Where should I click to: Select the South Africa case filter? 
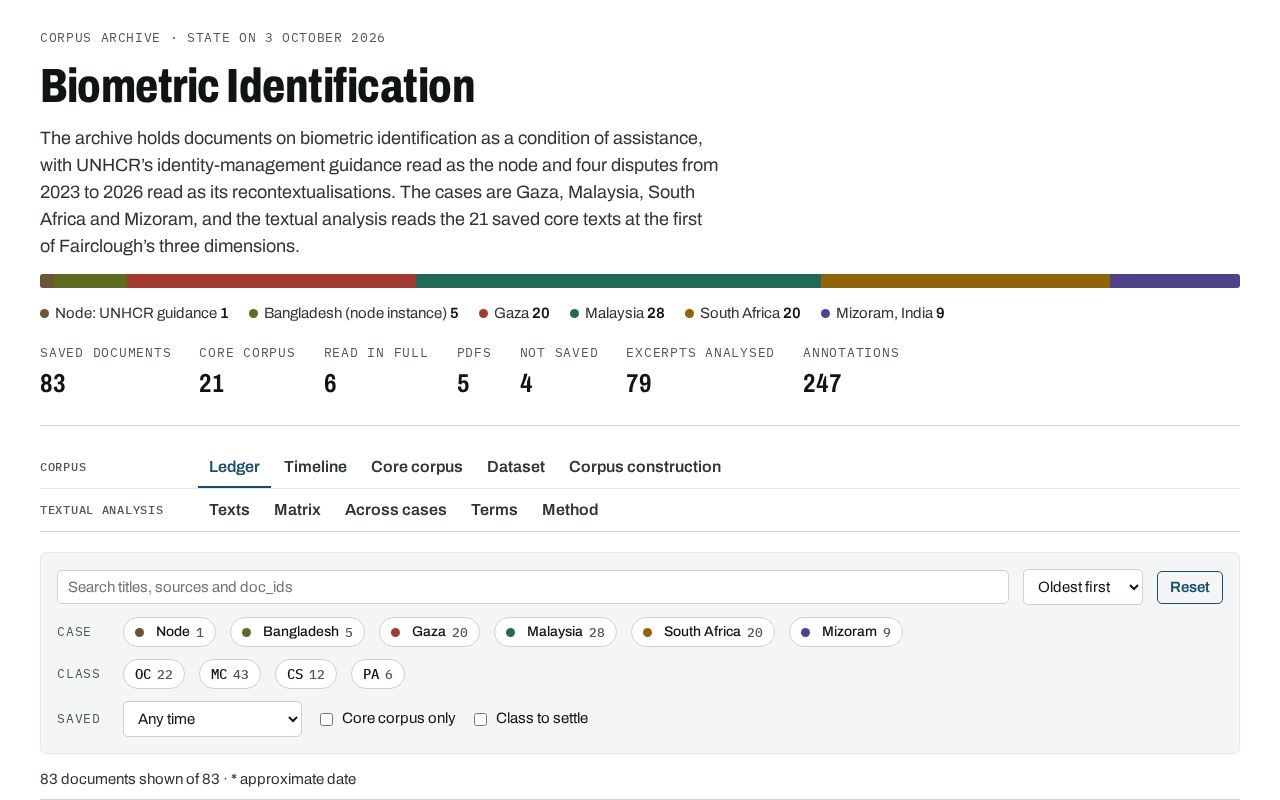point(702,632)
